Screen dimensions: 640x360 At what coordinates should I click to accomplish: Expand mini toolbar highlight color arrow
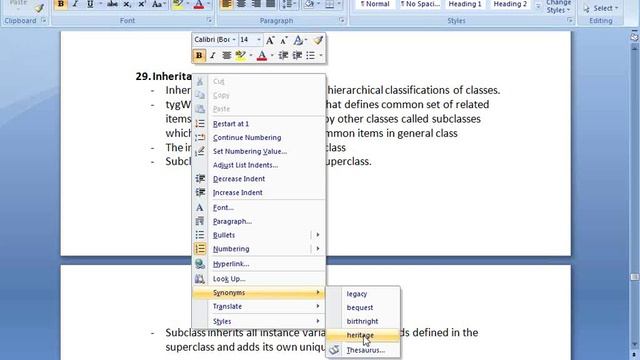point(251,56)
